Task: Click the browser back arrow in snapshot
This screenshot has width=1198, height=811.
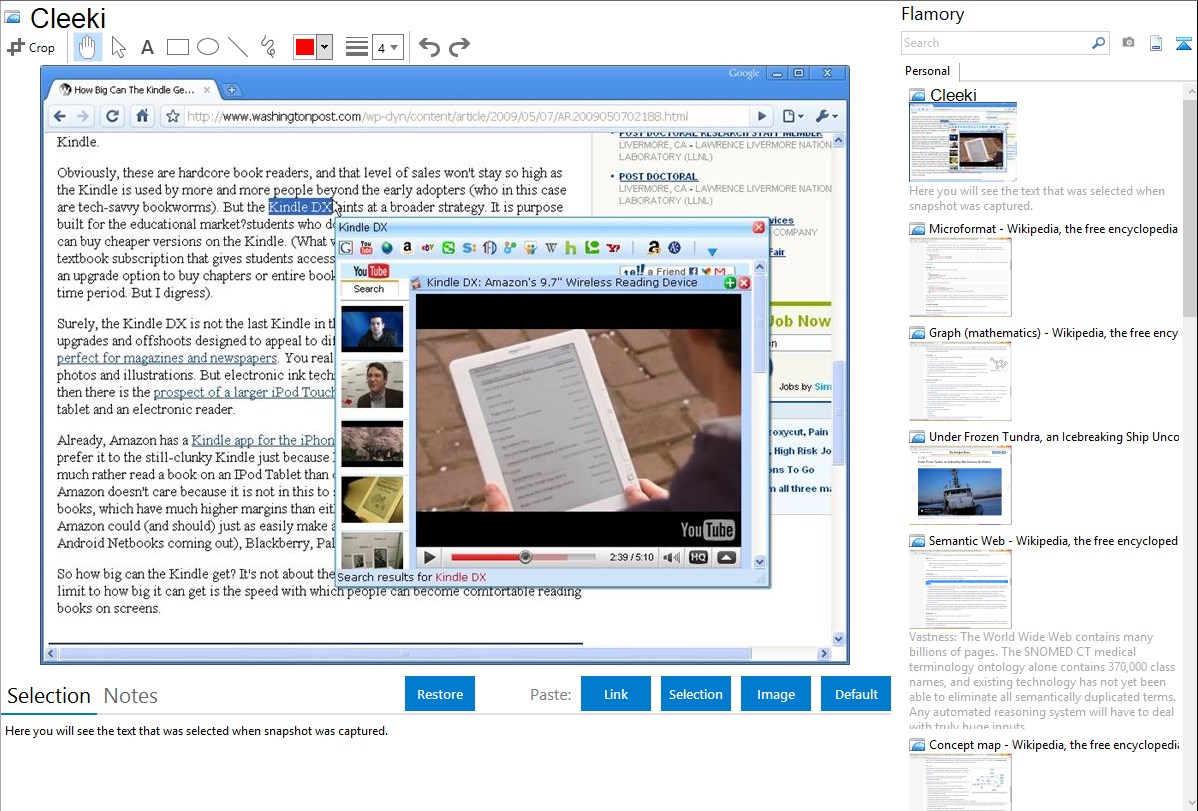Action: click(x=60, y=116)
